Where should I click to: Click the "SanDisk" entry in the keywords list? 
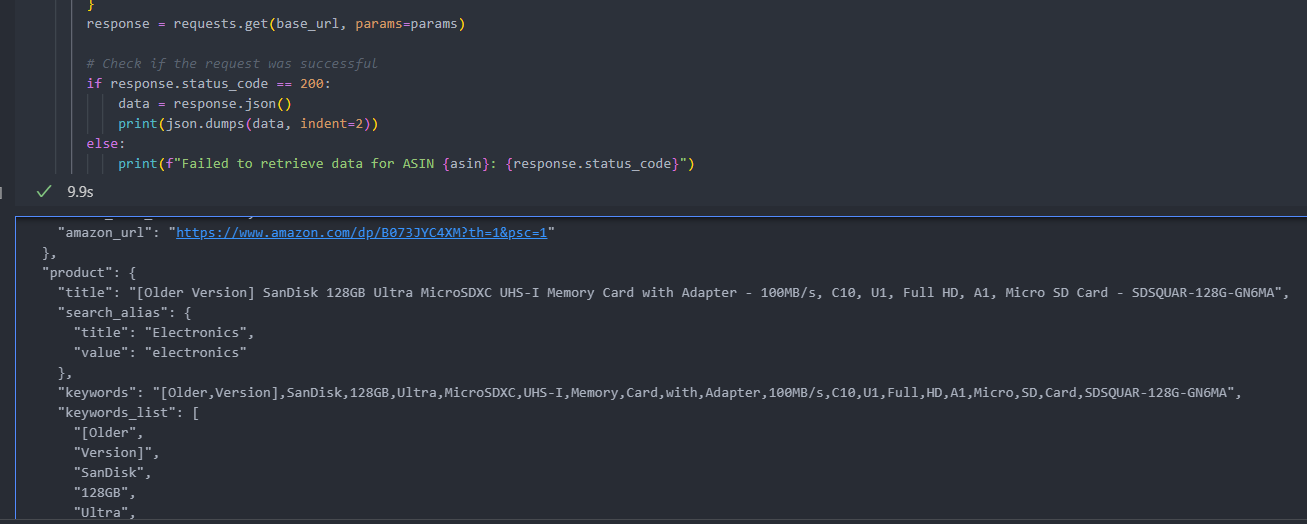coord(111,472)
